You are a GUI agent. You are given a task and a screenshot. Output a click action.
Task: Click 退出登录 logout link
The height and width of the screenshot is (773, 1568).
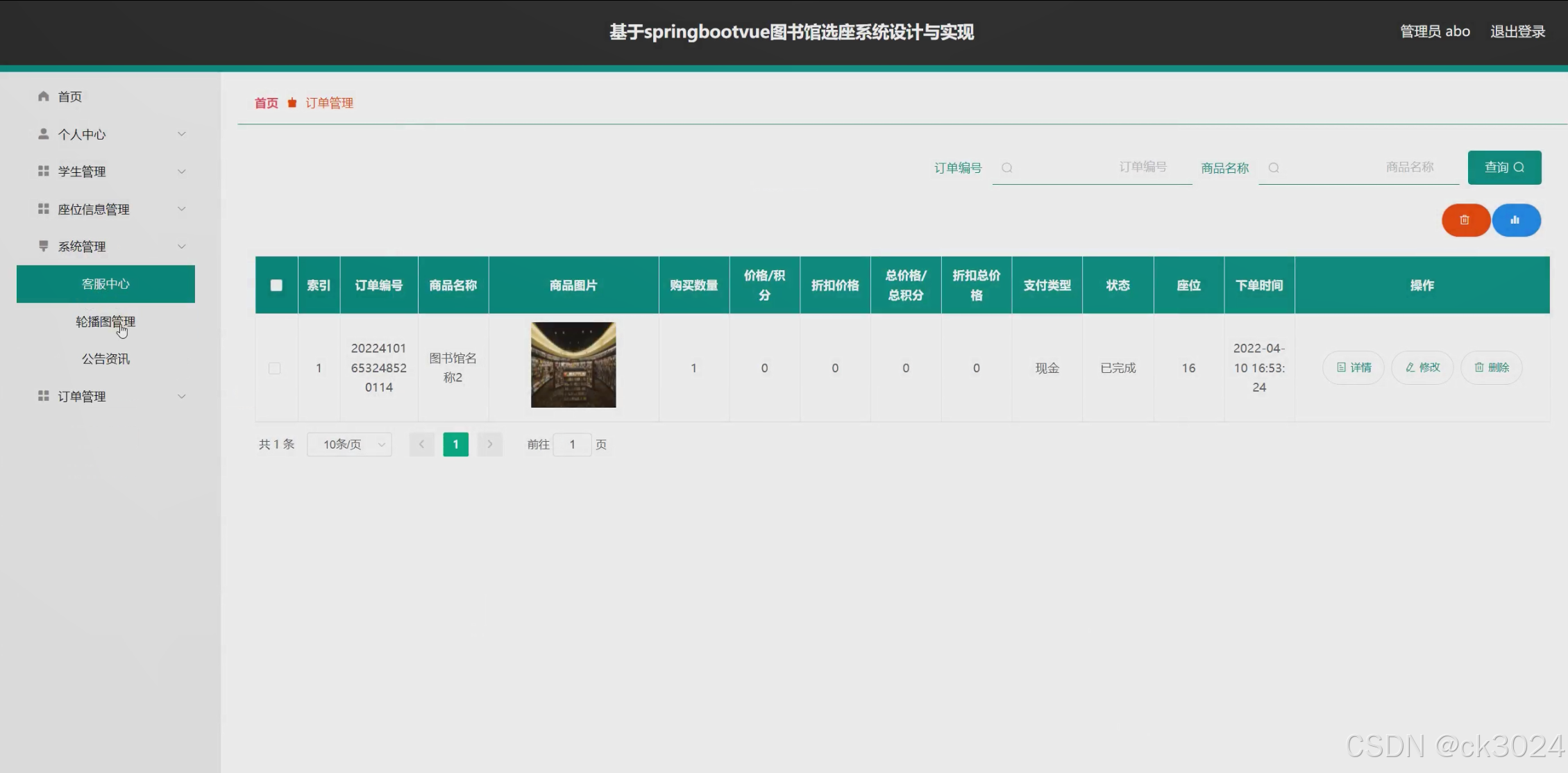coord(1517,32)
